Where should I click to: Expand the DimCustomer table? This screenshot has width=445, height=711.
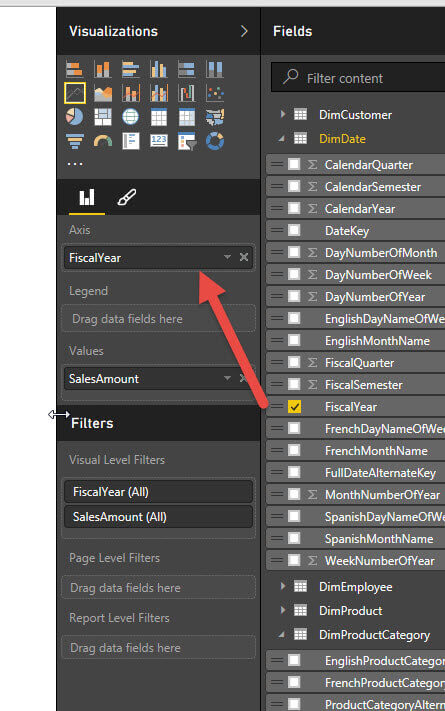283,114
